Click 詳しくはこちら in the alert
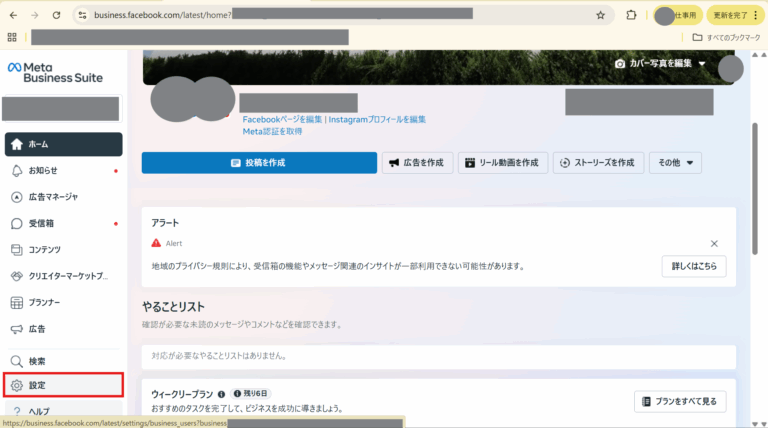 [694, 266]
